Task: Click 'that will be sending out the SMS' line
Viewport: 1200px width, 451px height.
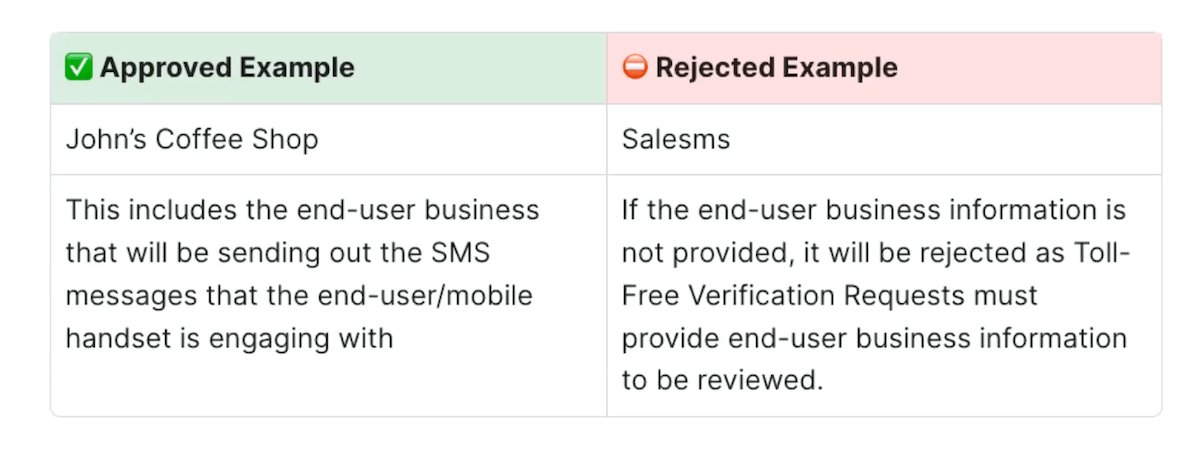Action: coord(278,253)
